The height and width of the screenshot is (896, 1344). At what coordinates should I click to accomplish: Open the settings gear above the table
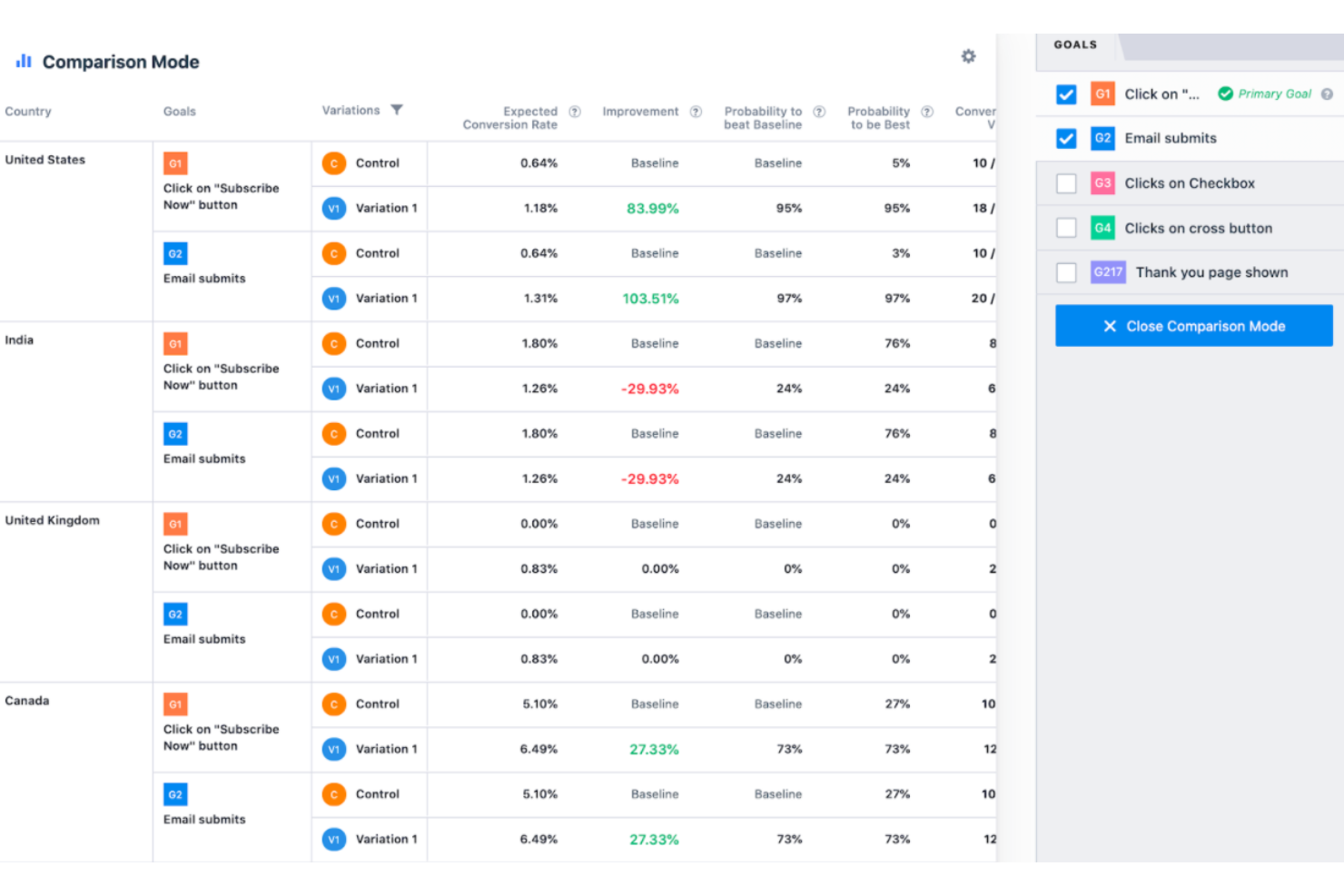coord(968,56)
